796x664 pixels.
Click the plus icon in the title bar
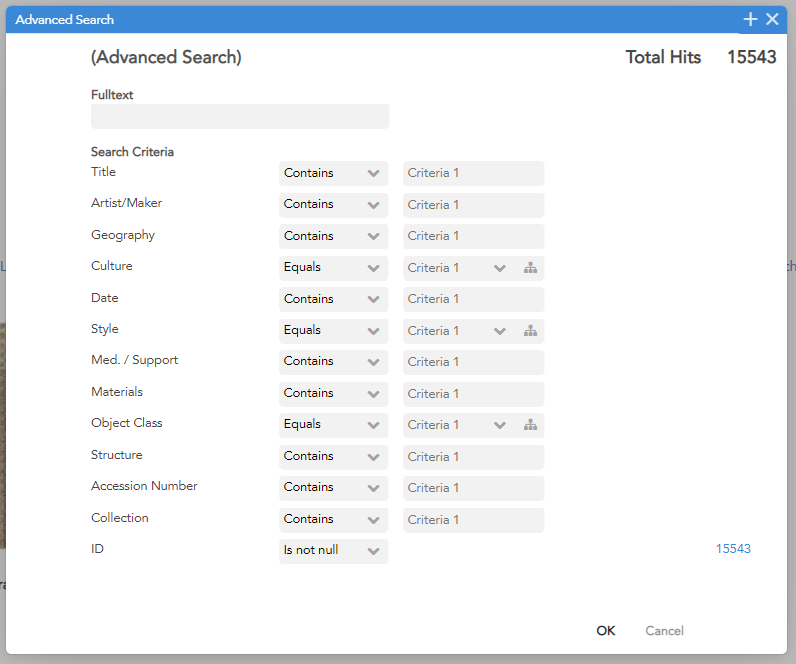[x=750, y=19]
